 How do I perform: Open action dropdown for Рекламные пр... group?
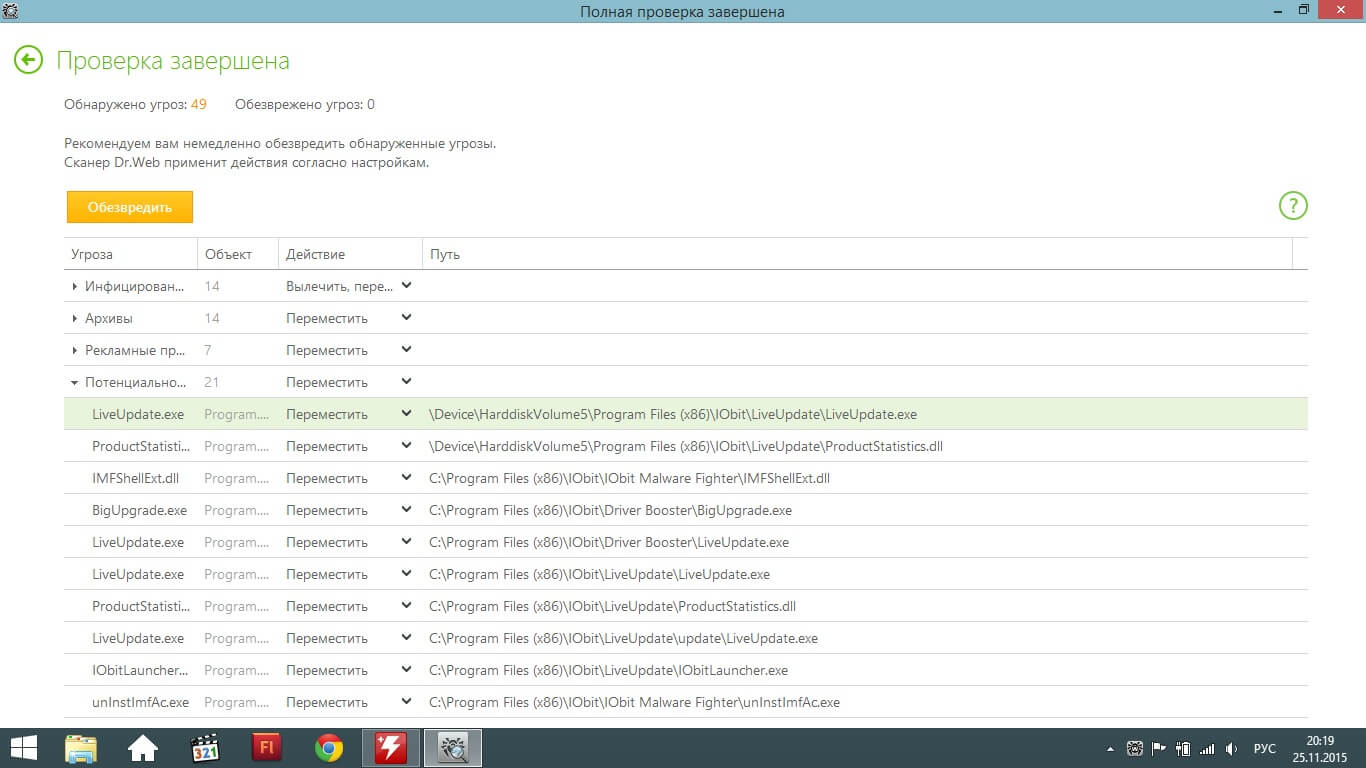(406, 350)
